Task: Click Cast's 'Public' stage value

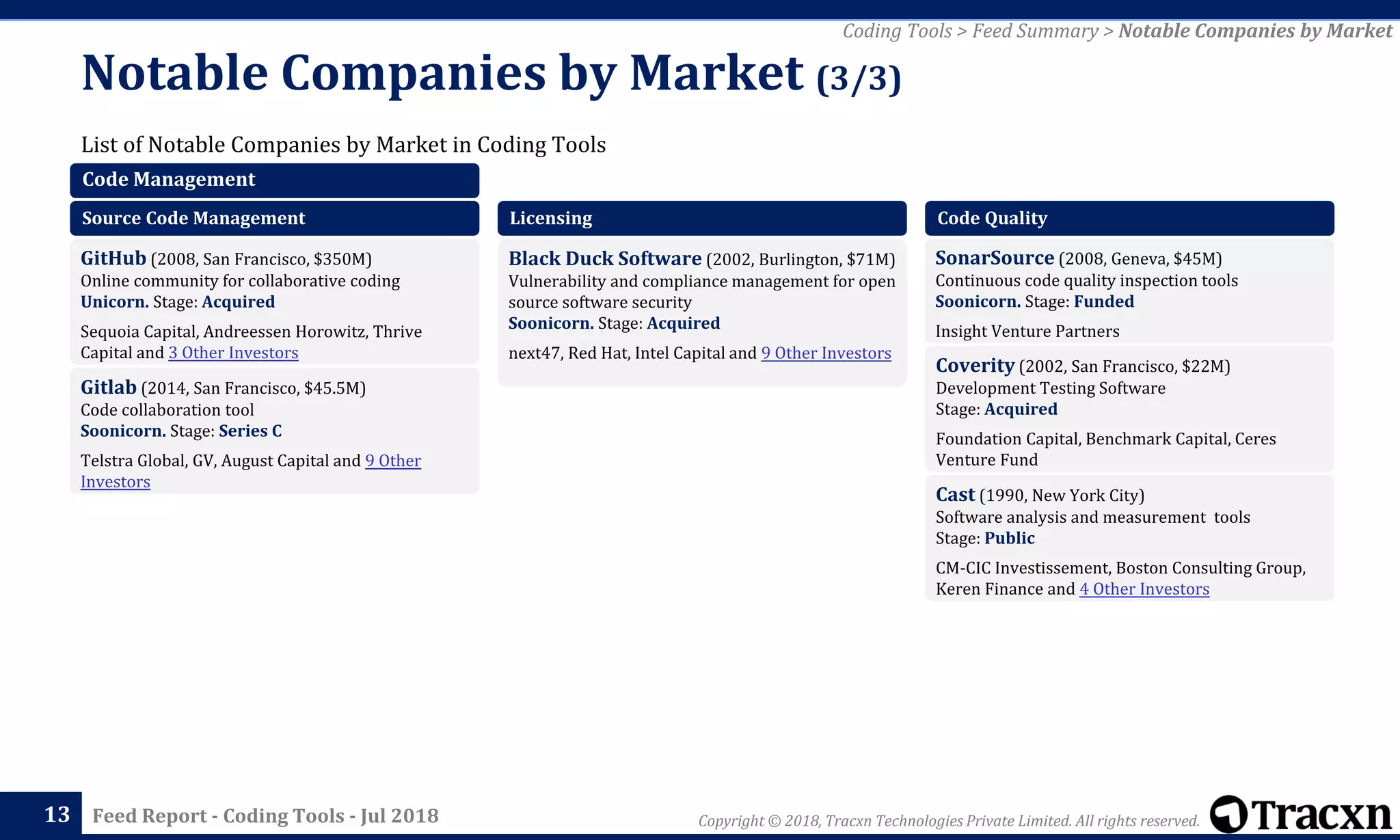Action: [1010, 539]
